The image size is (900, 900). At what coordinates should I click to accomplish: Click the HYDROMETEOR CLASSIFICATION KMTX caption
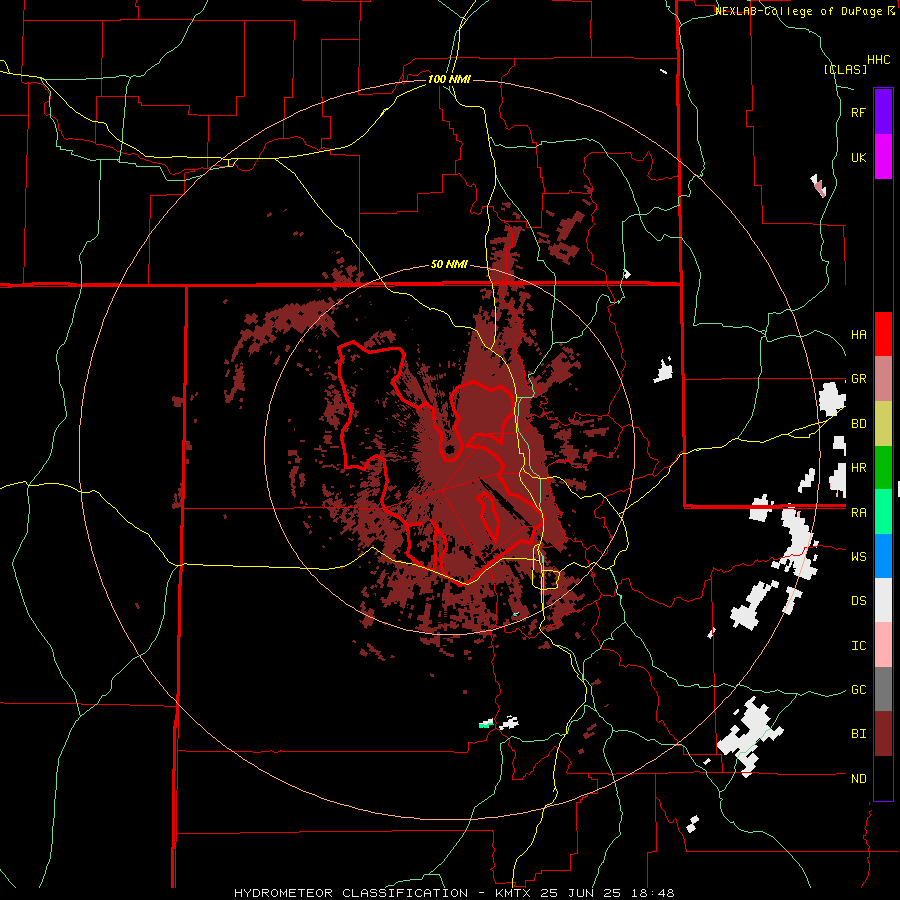[454, 893]
